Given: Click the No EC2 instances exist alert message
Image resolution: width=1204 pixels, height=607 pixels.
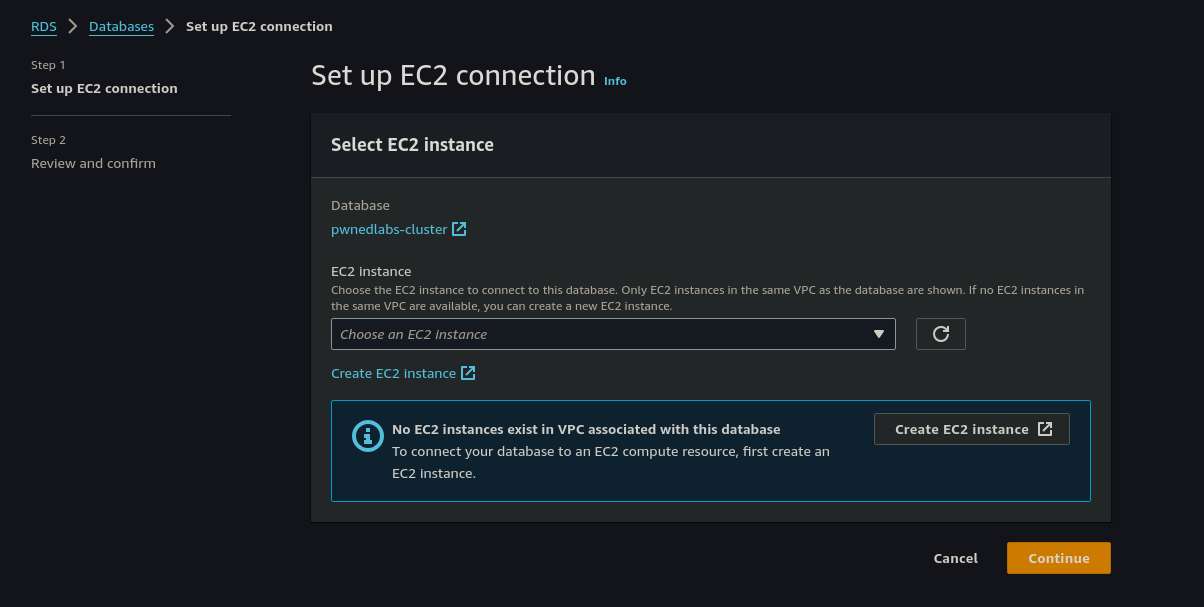Looking at the screenshot, I should [586, 429].
